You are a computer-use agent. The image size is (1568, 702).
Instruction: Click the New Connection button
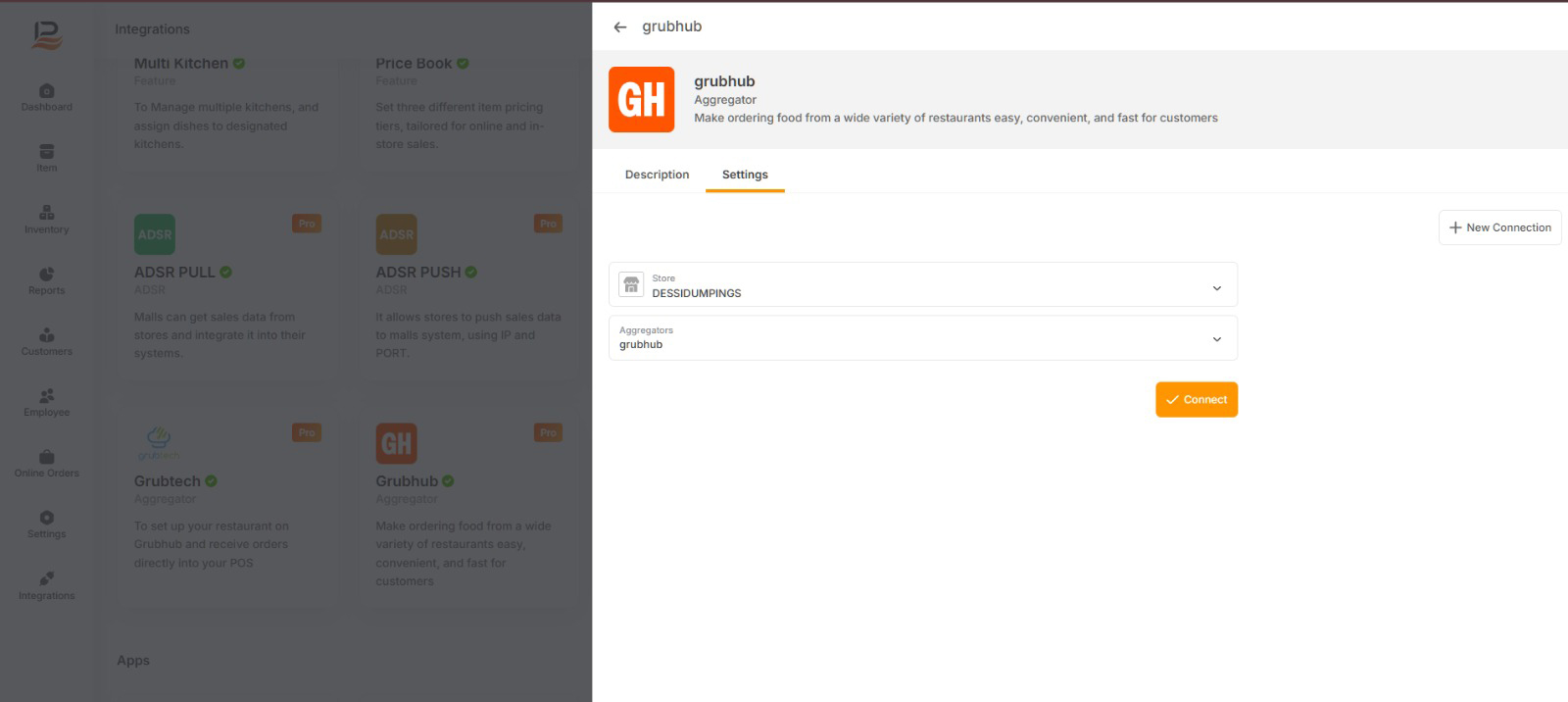pos(1499,227)
